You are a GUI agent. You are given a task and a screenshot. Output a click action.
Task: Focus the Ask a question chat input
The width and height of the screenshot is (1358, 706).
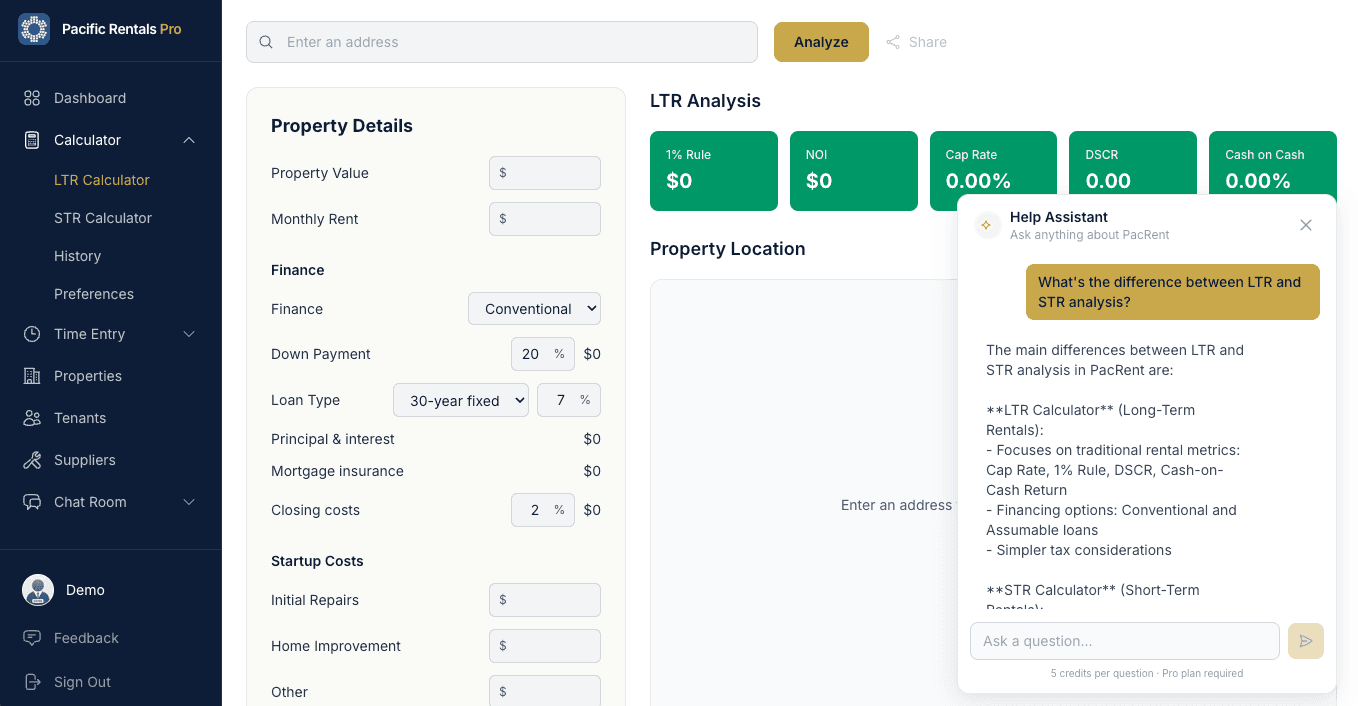click(1125, 641)
